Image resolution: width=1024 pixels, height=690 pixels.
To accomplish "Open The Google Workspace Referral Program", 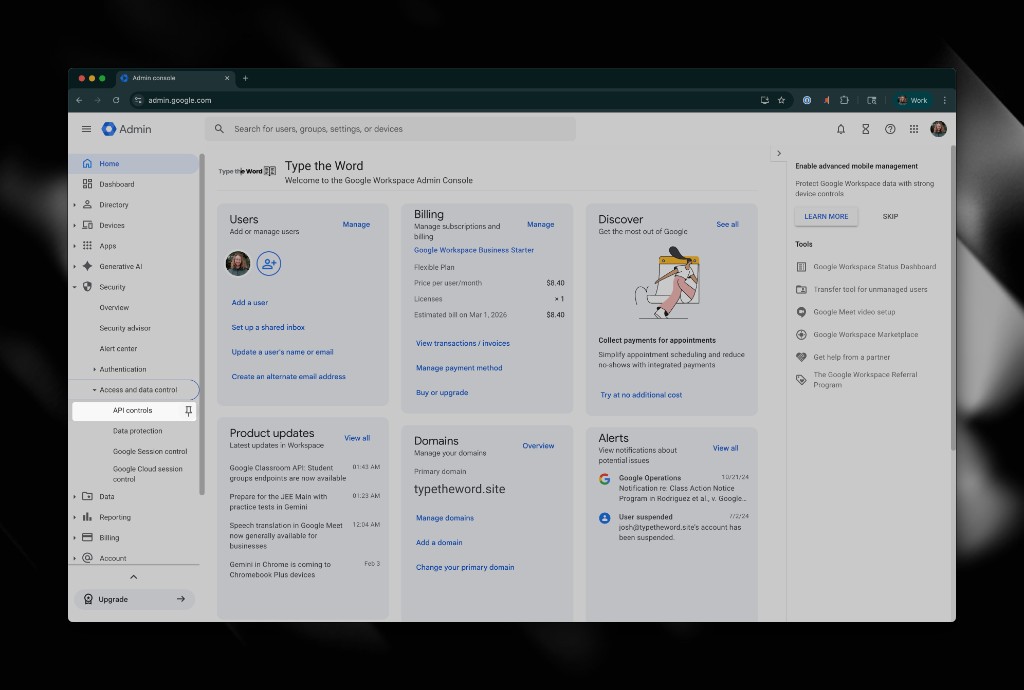I will pyautogui.click(x=857, y=380).
